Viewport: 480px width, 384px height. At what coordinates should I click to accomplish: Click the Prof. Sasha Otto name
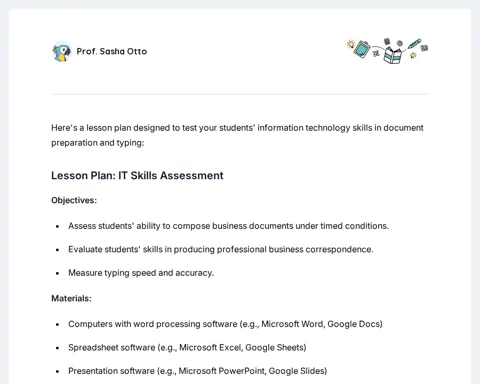112,51
